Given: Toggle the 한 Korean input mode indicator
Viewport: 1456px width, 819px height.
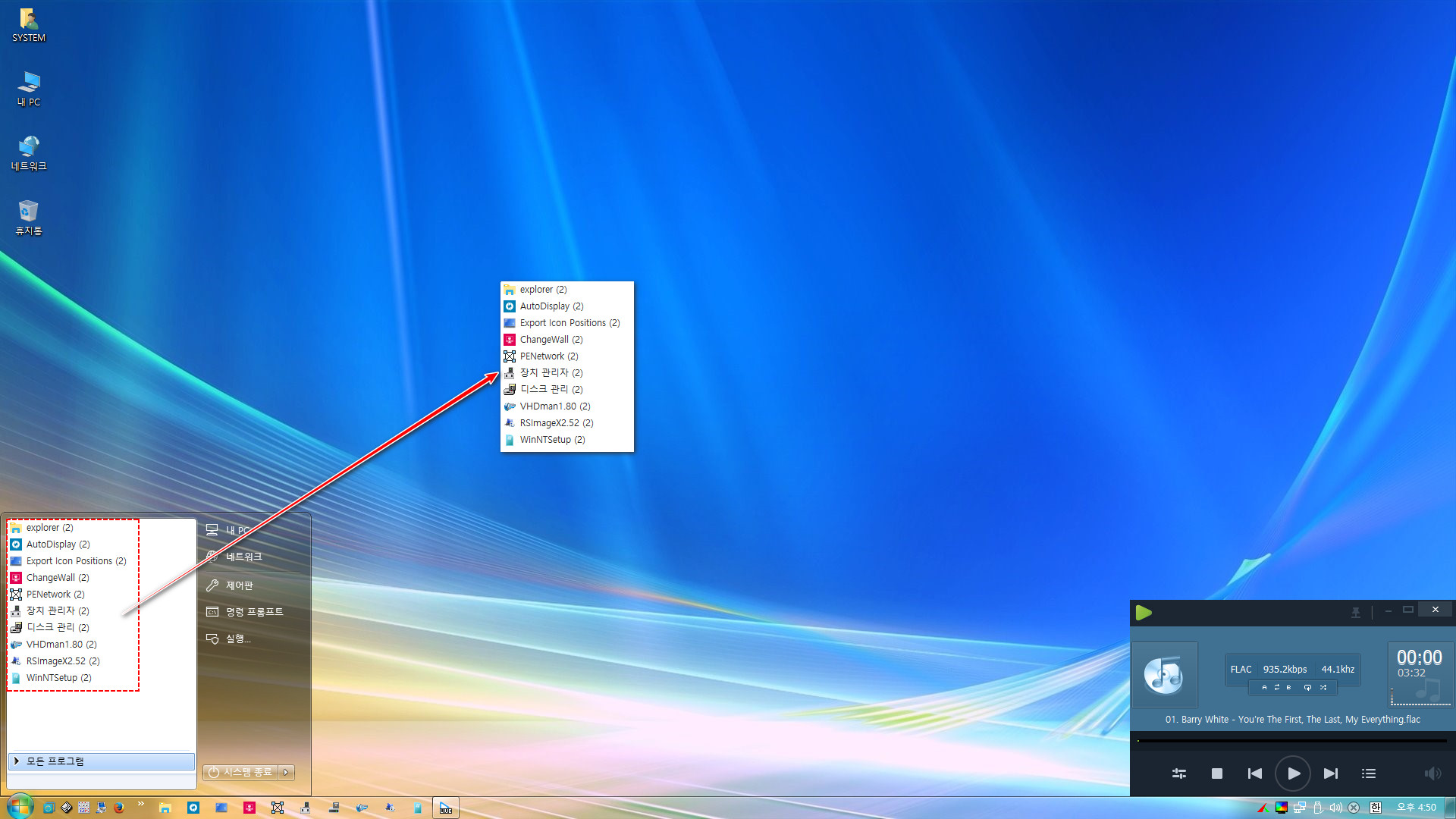Looking at the screenshot, I should (1376, 808).
